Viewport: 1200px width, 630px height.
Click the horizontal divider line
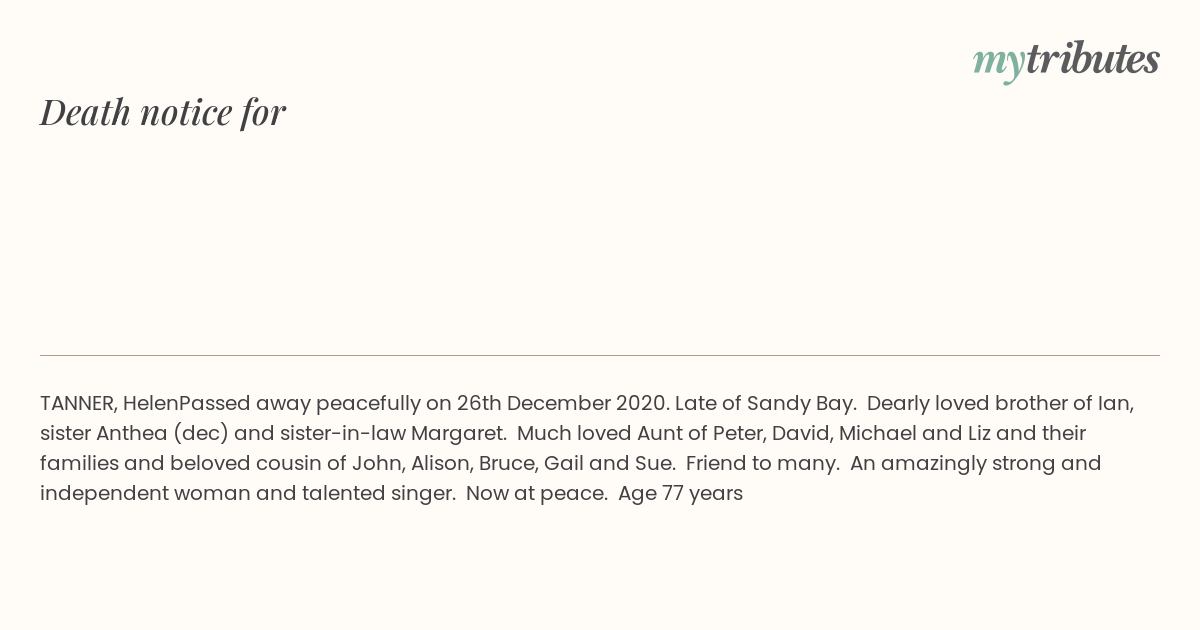tap(600, 355)
